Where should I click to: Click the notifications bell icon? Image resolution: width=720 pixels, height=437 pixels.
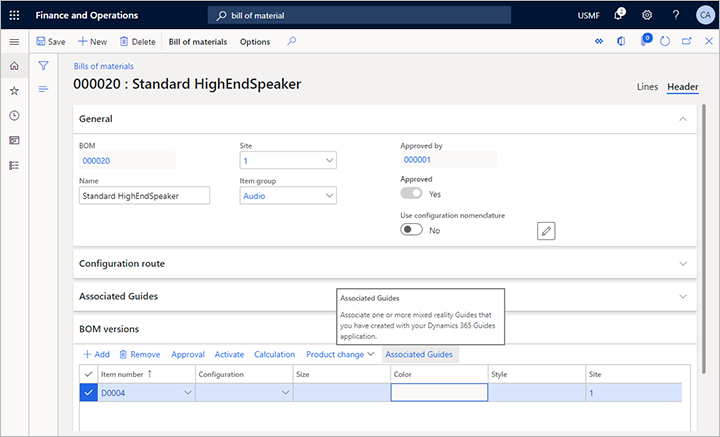(x=619, y=16)
